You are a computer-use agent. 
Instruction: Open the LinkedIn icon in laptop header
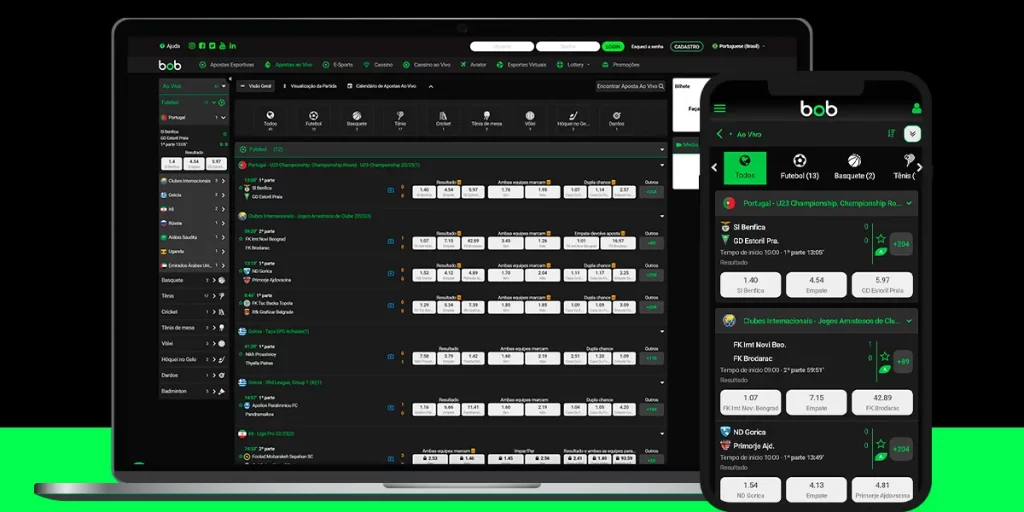coord(232,46)
